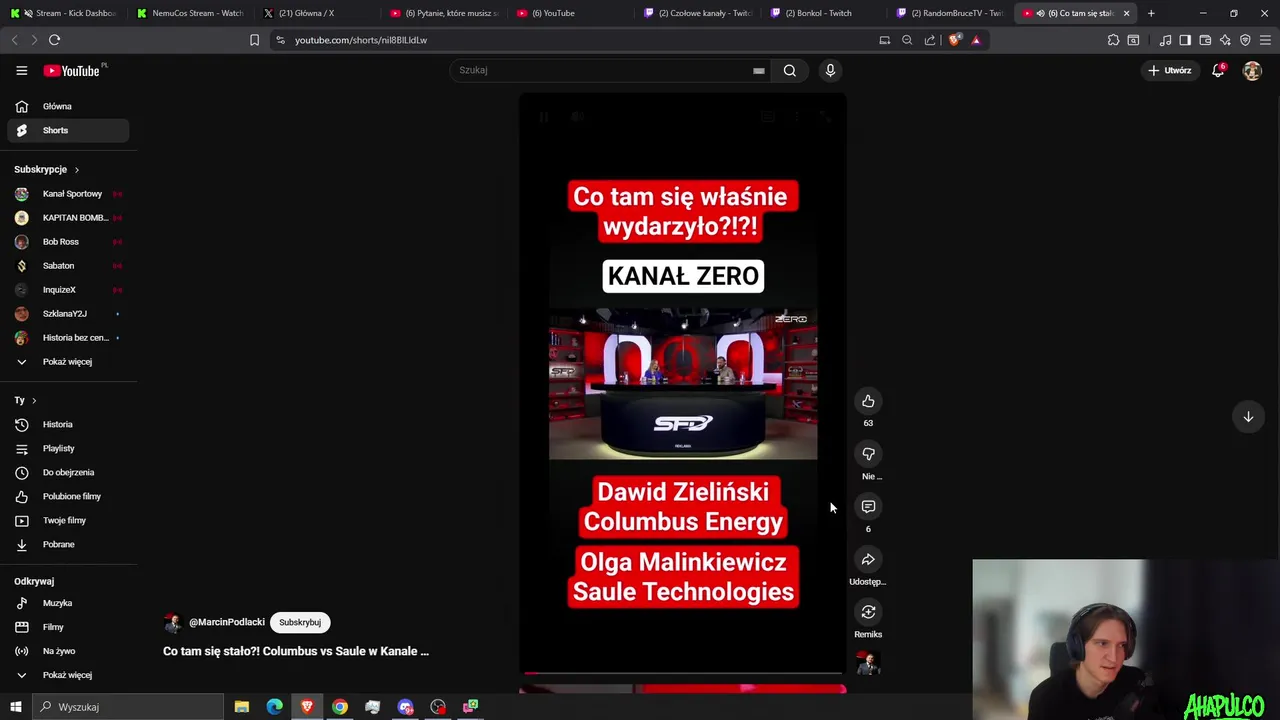Open the Windows Start menu
1280x720 pixels.
(15, 707)
